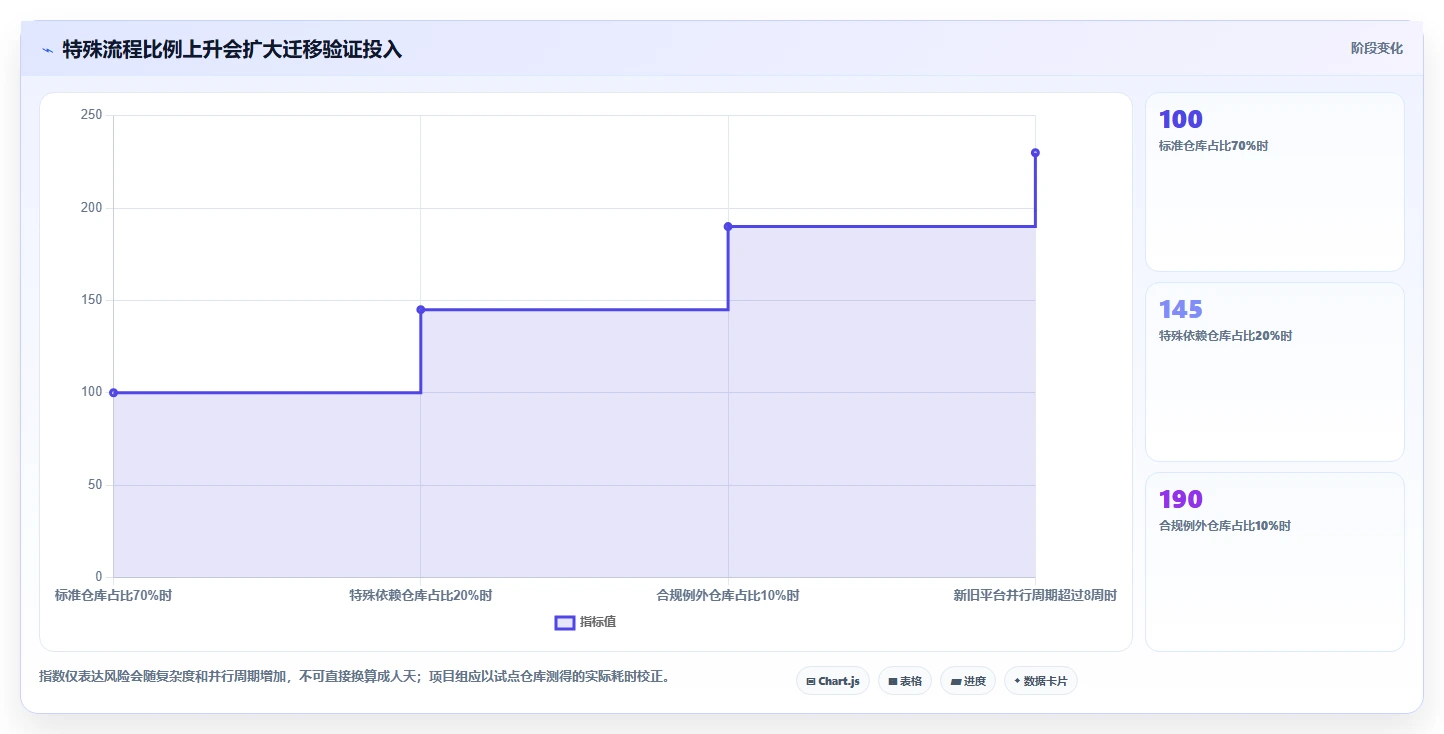Viewport: 1444px width, 734px height.
Task: Click the x-axis label 合规例外仓库占比10%时
Action: (728, 596)
